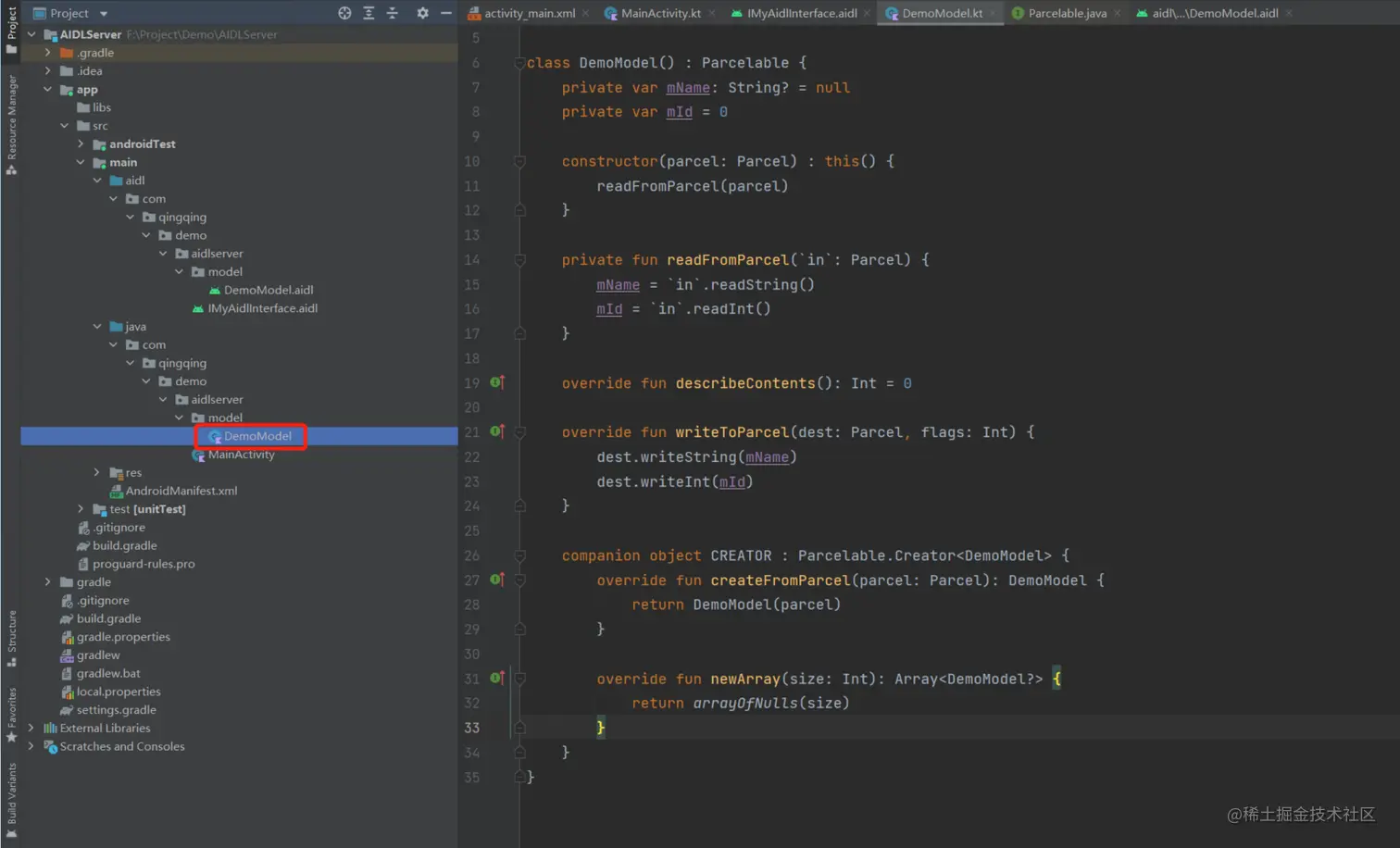The width and height of the screenshot is (1400, 848).
Task: Click the override gutter icon on line 21
Action: pos(496,431)
